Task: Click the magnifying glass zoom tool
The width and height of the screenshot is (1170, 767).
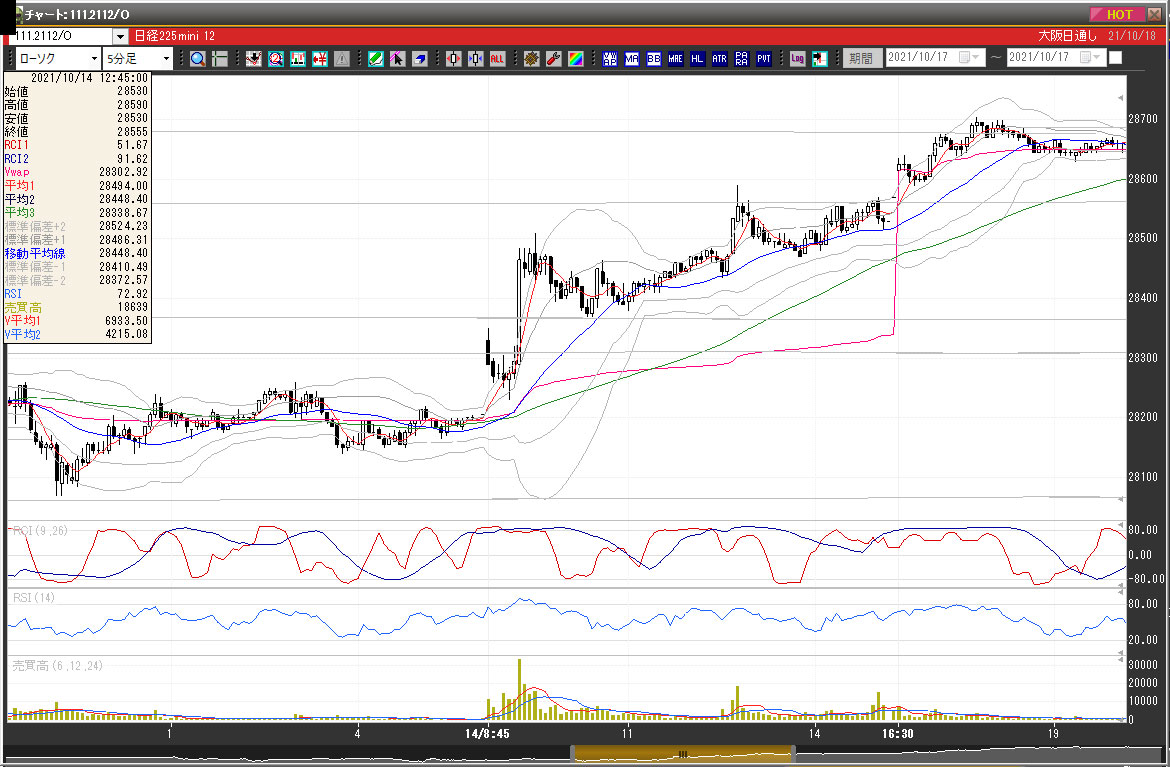Action: 198,58
